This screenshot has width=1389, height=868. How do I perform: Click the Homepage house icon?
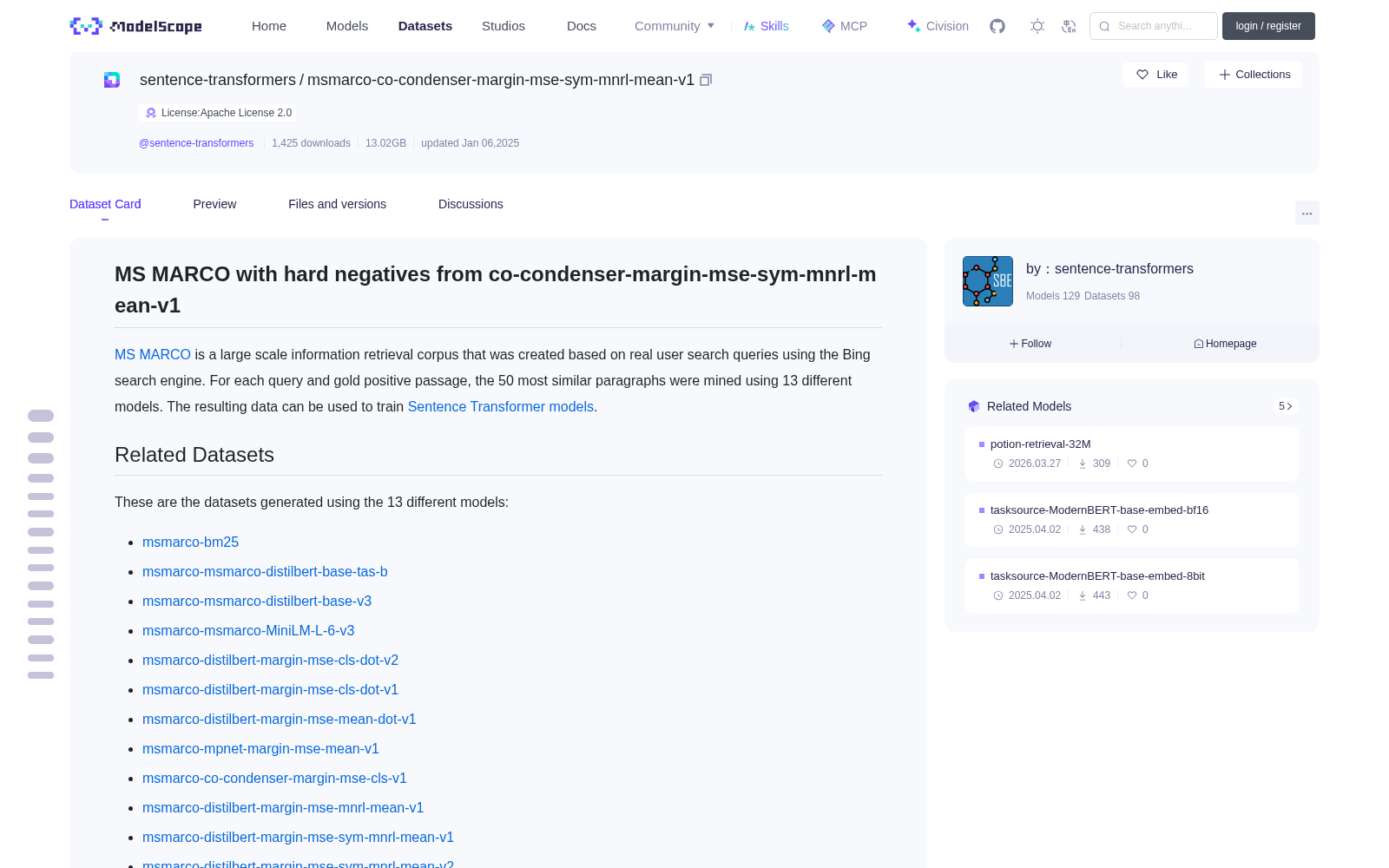[1199, 344]
